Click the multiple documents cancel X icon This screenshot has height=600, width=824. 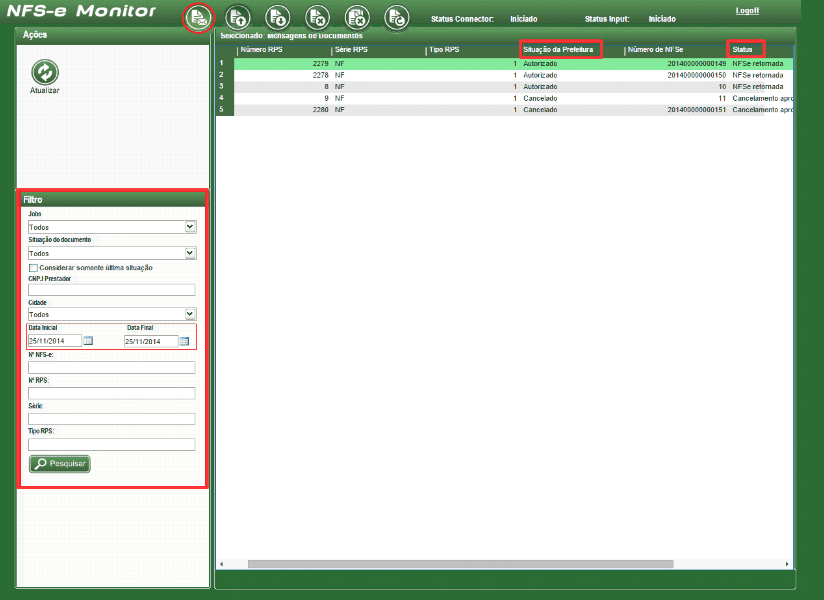(357, 18)
